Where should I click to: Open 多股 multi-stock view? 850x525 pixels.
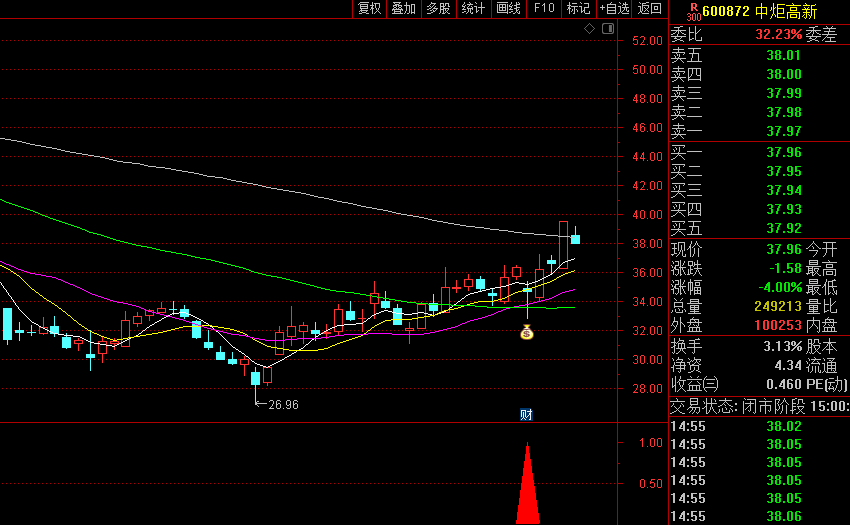[438, 9]
